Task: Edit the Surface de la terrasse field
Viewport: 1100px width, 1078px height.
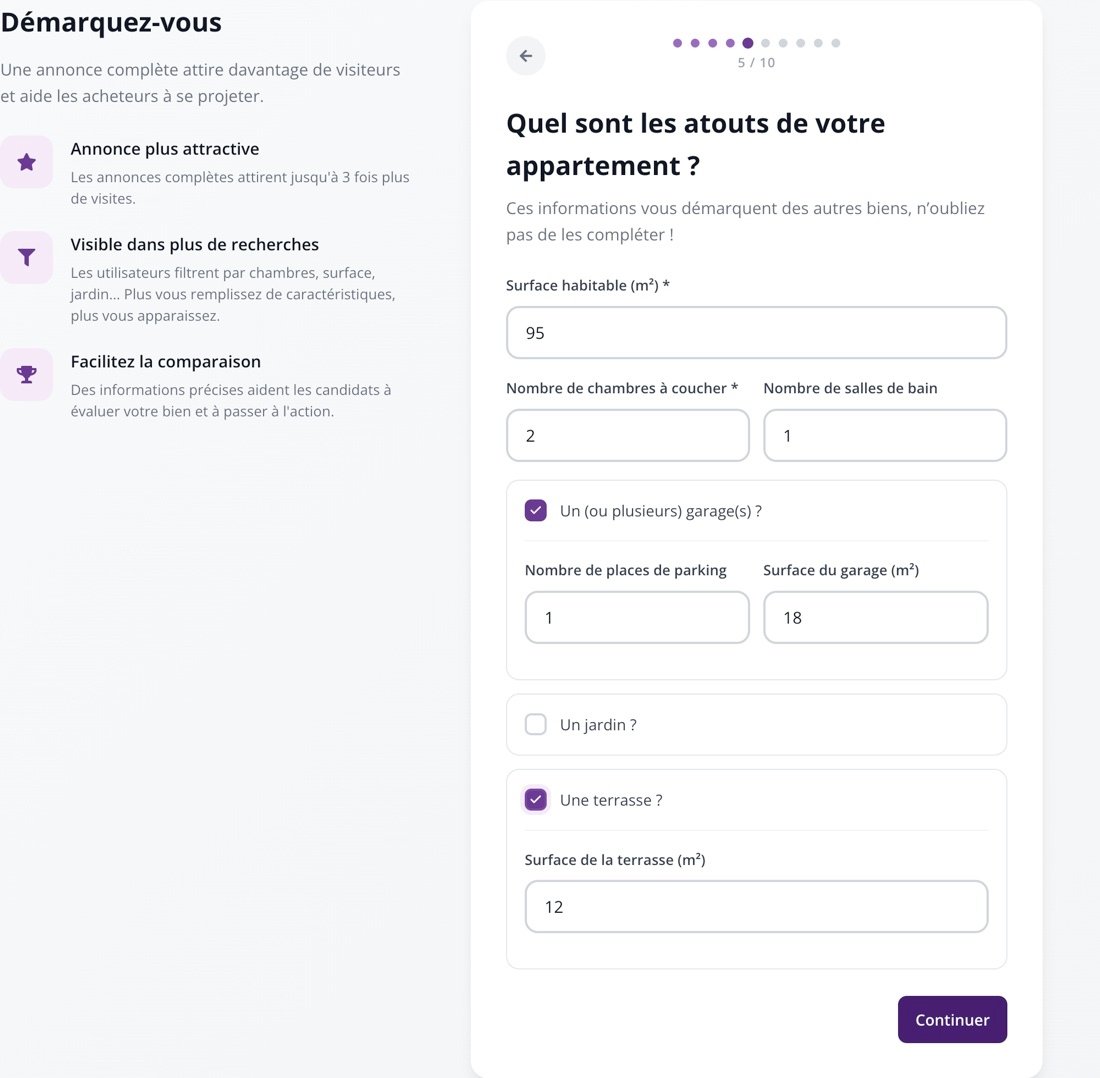Action: [x=756, y=907]
